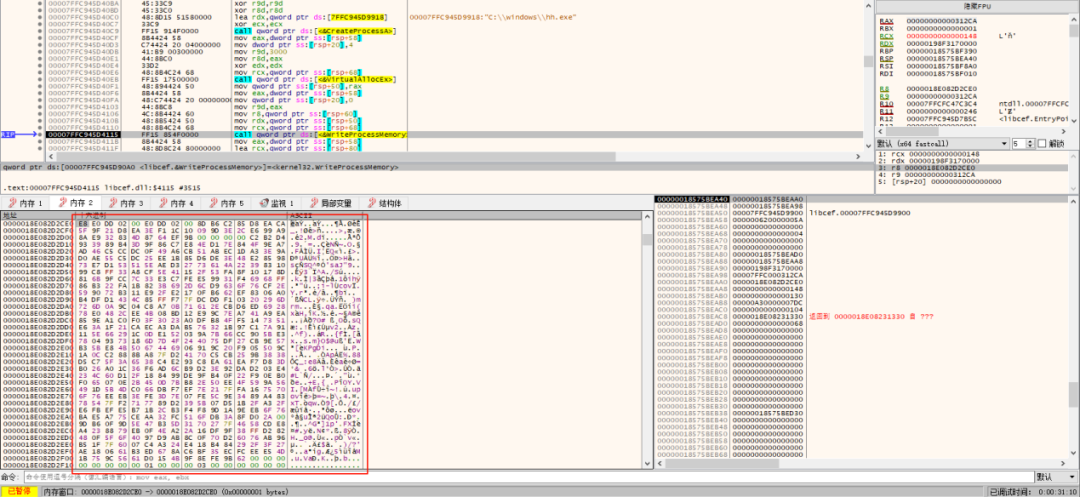
Task: Select argument row 1: rcx
Action: (x=972, y=153)
